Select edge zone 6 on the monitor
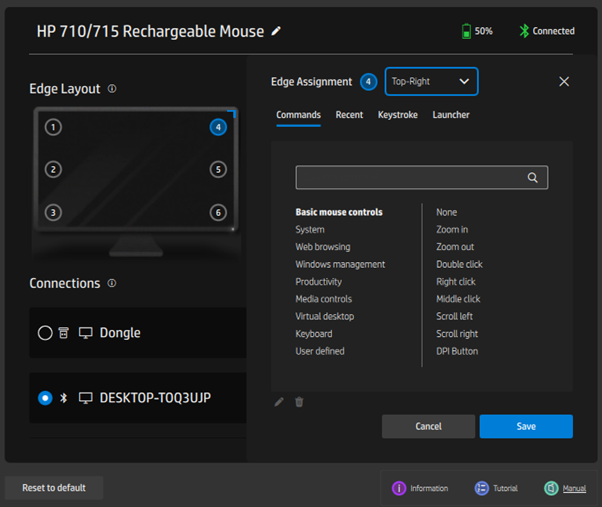602x507 pixels. tap(218, 212)
